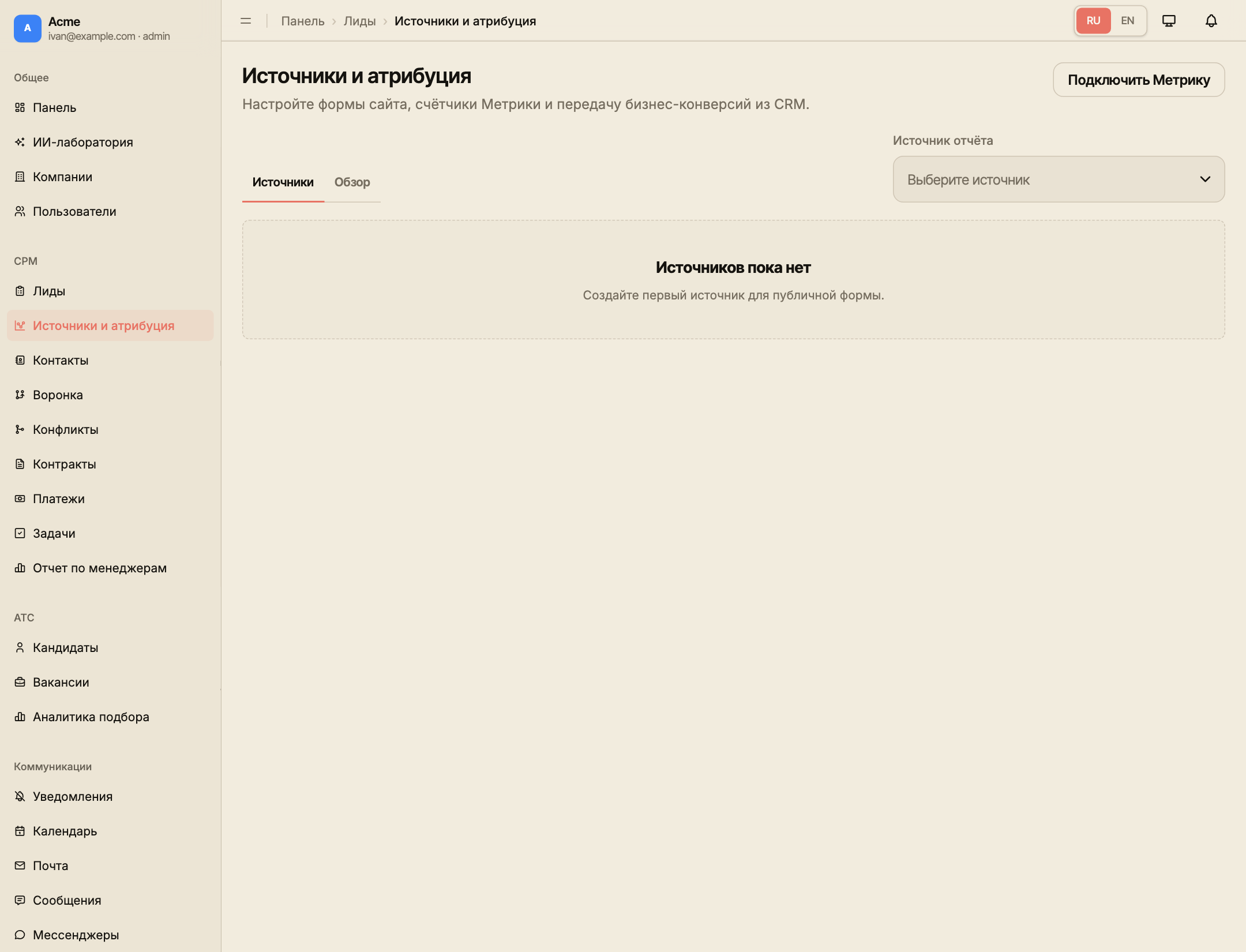
Task: Click the Acme avatar icon
Action: pos(27,28)
